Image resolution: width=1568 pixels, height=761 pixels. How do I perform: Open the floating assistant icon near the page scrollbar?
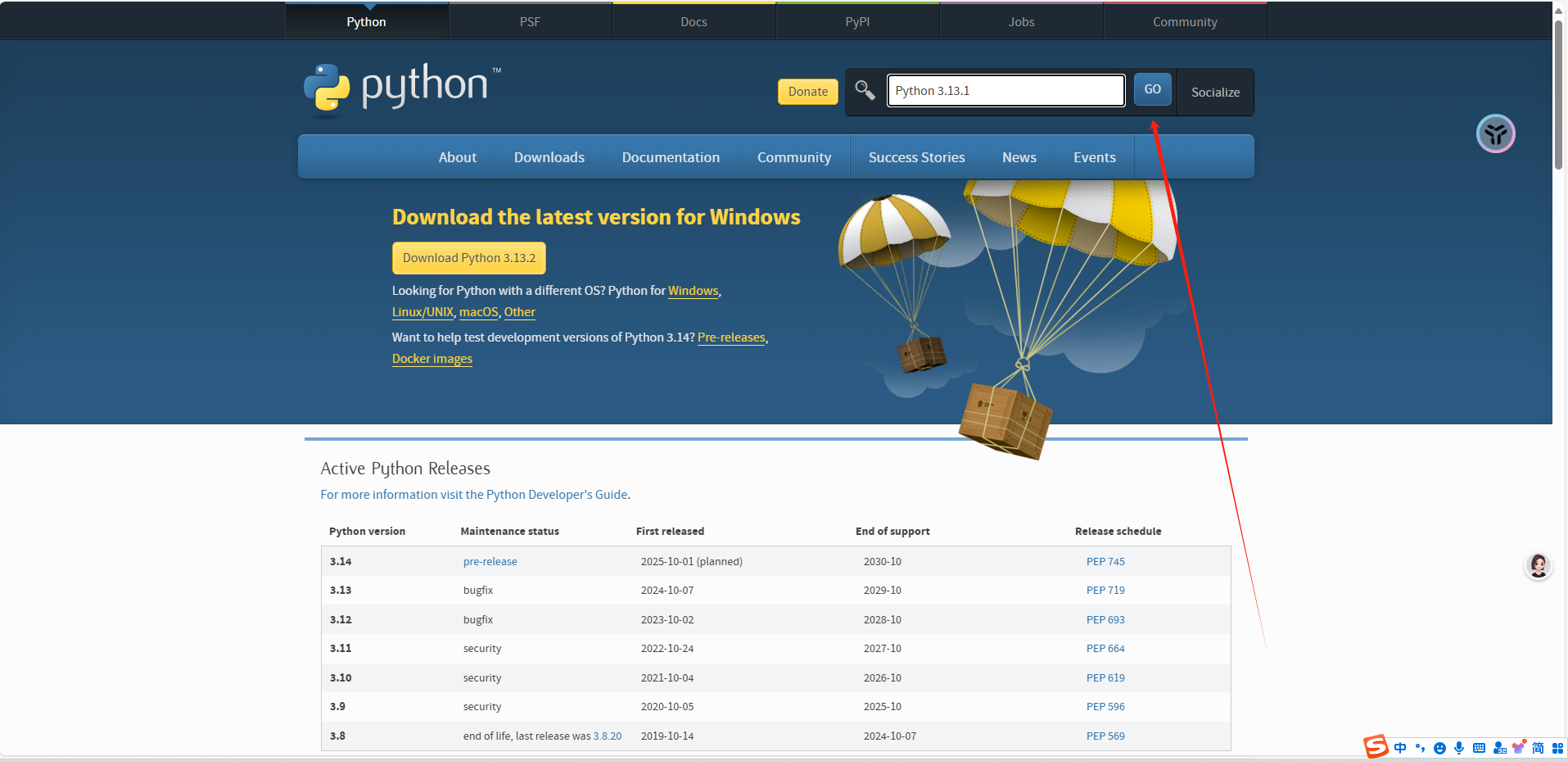click(1495, 134)
